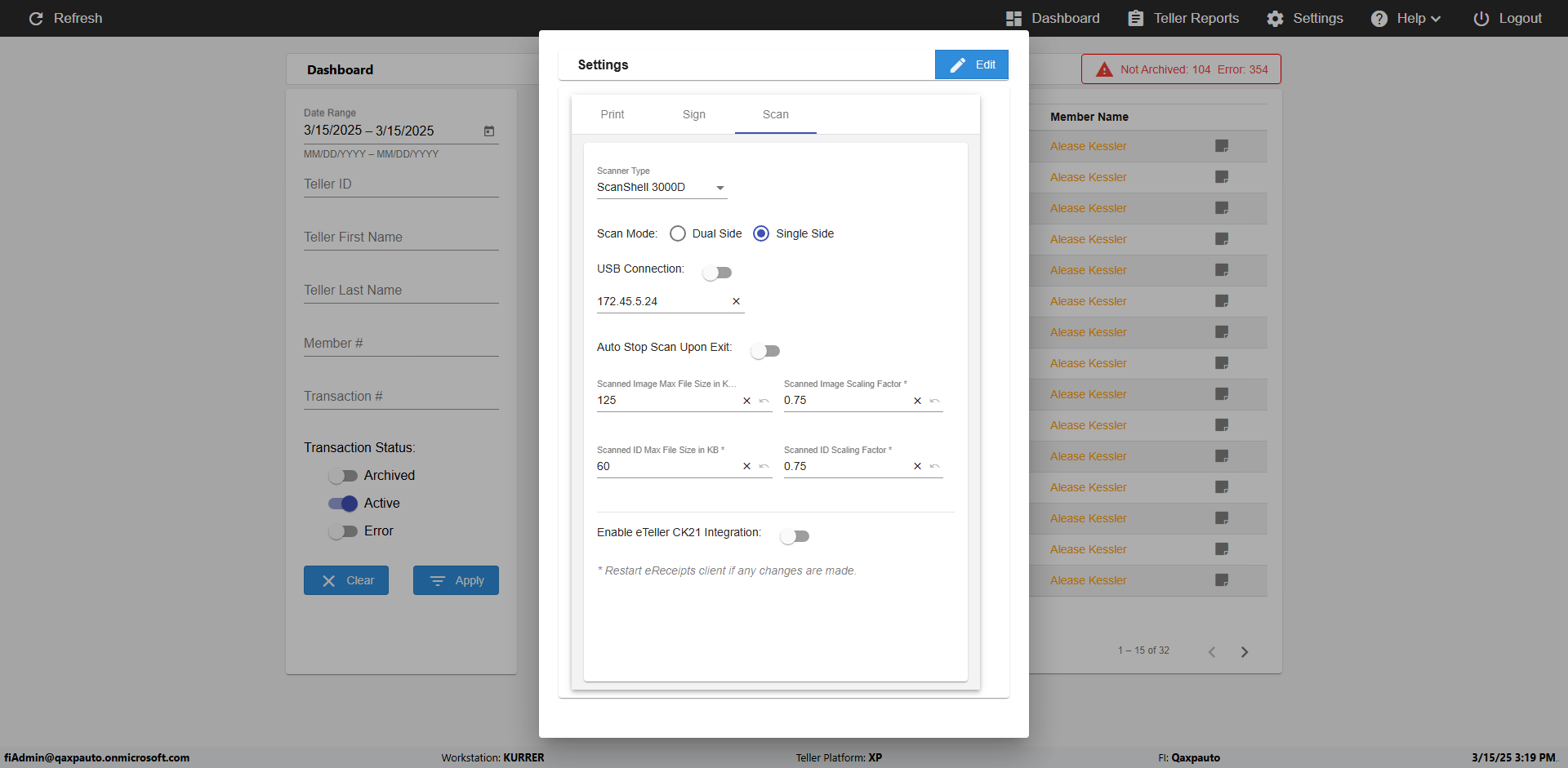Viewport: 1568px width, 768px height.
Task: Select Single Side scan mode
Action: [761, 233]
